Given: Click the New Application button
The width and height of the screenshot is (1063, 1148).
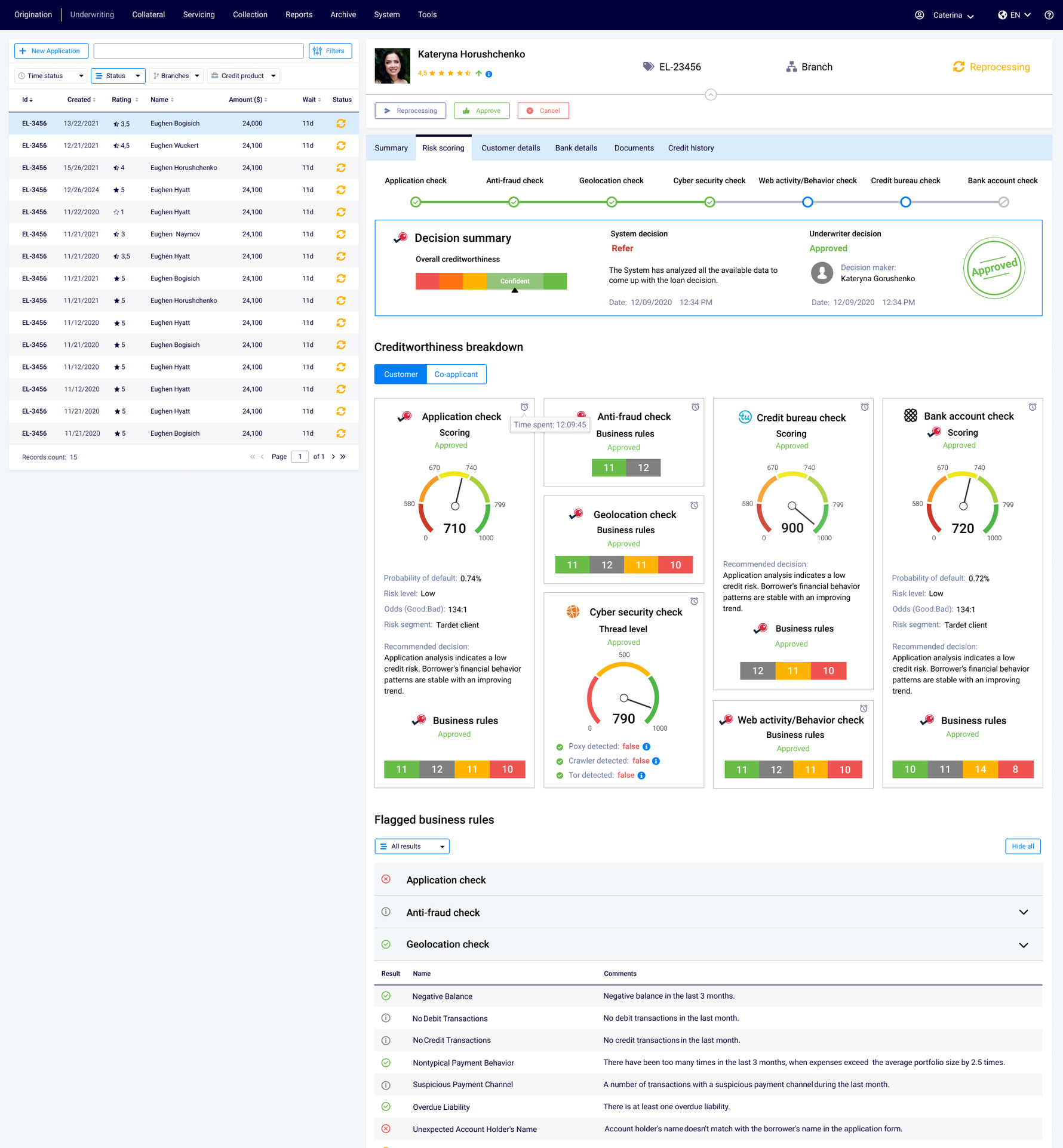Looking at the screenshot, I should [51, 51].
